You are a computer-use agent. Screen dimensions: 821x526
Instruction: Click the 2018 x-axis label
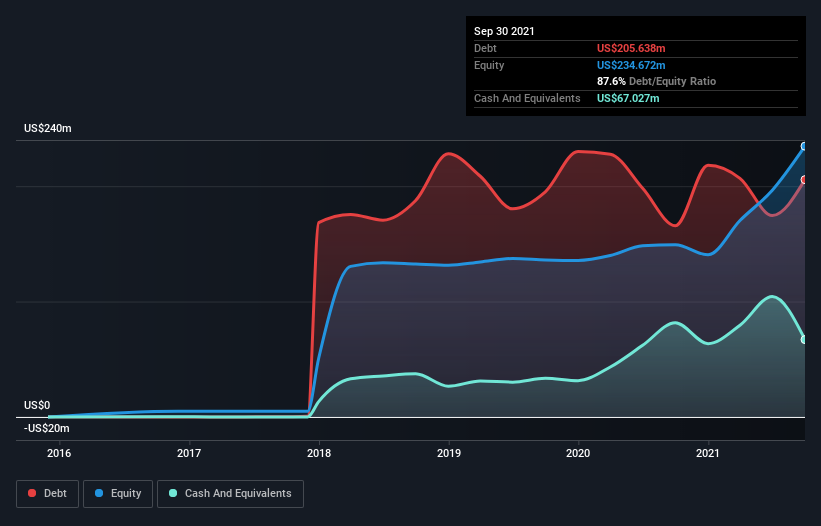319,453
